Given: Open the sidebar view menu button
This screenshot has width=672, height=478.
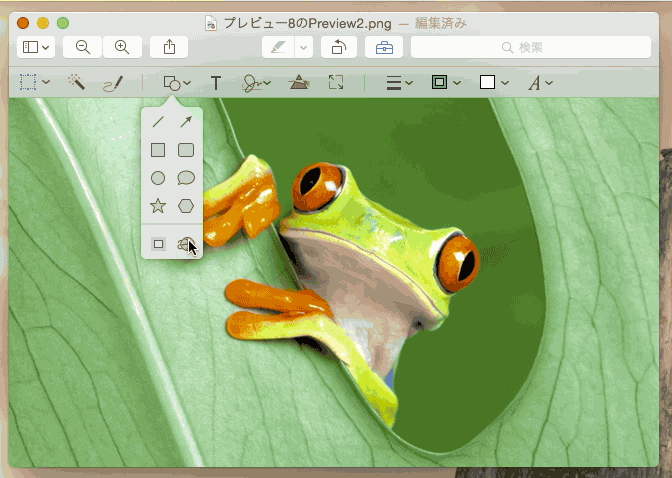Looking at the screenshot, I should [36, 47].
